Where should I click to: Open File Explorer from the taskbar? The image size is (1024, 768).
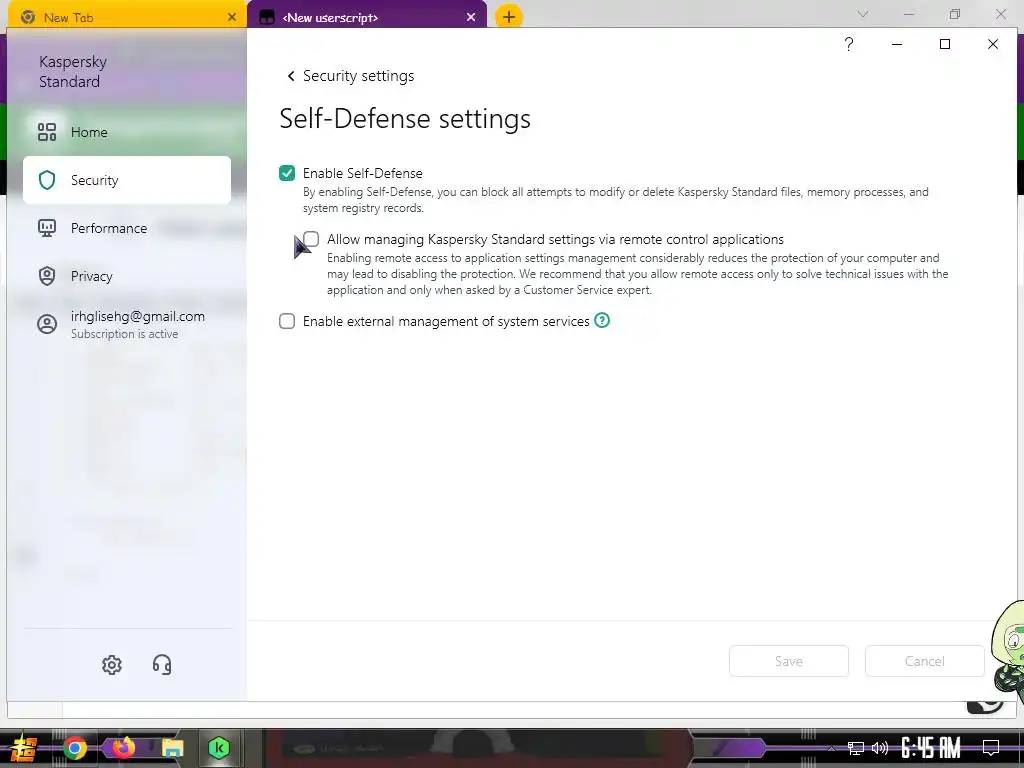172,748
